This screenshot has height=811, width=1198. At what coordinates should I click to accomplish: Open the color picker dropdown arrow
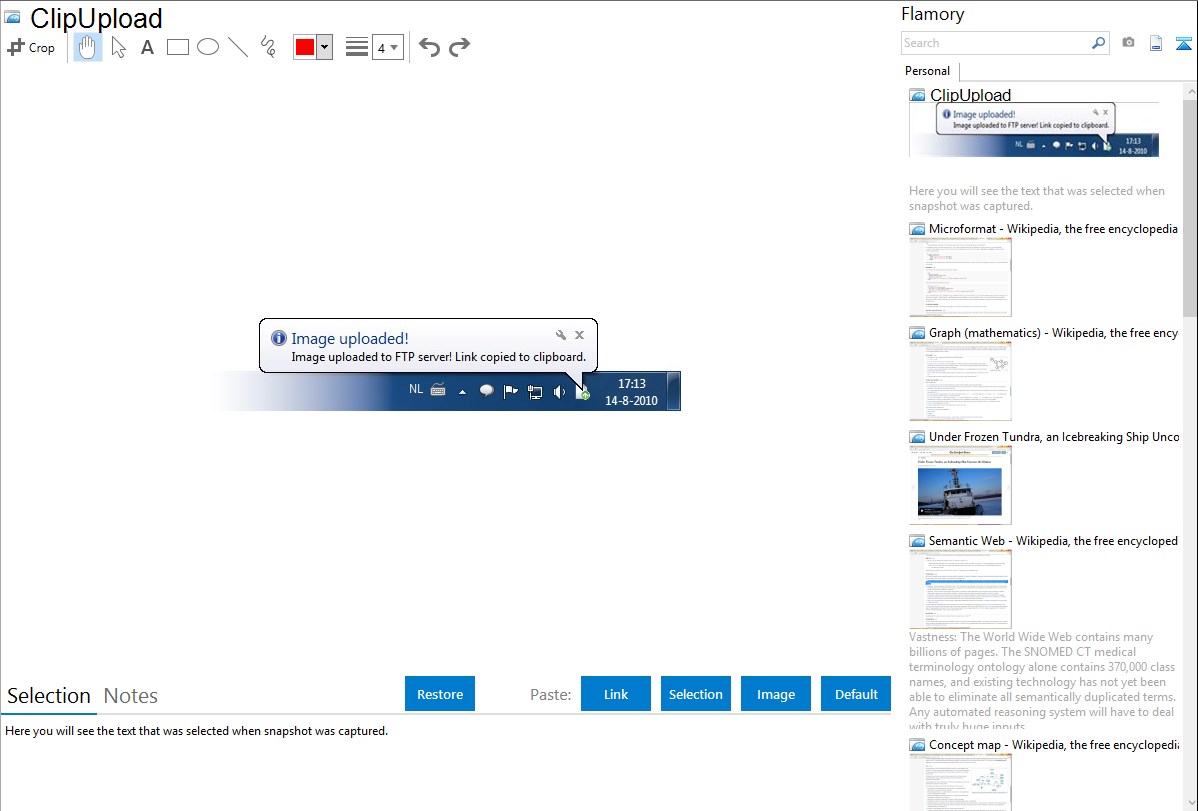point(325,47)
